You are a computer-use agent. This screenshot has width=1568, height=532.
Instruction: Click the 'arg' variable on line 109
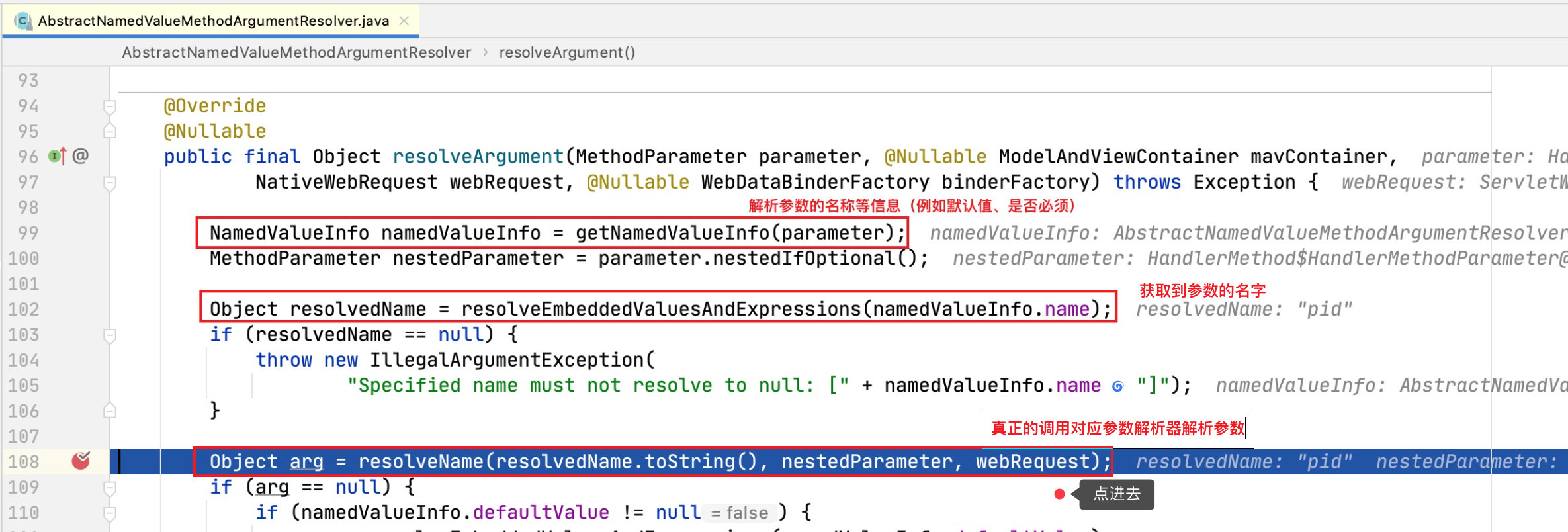[272, 488]
